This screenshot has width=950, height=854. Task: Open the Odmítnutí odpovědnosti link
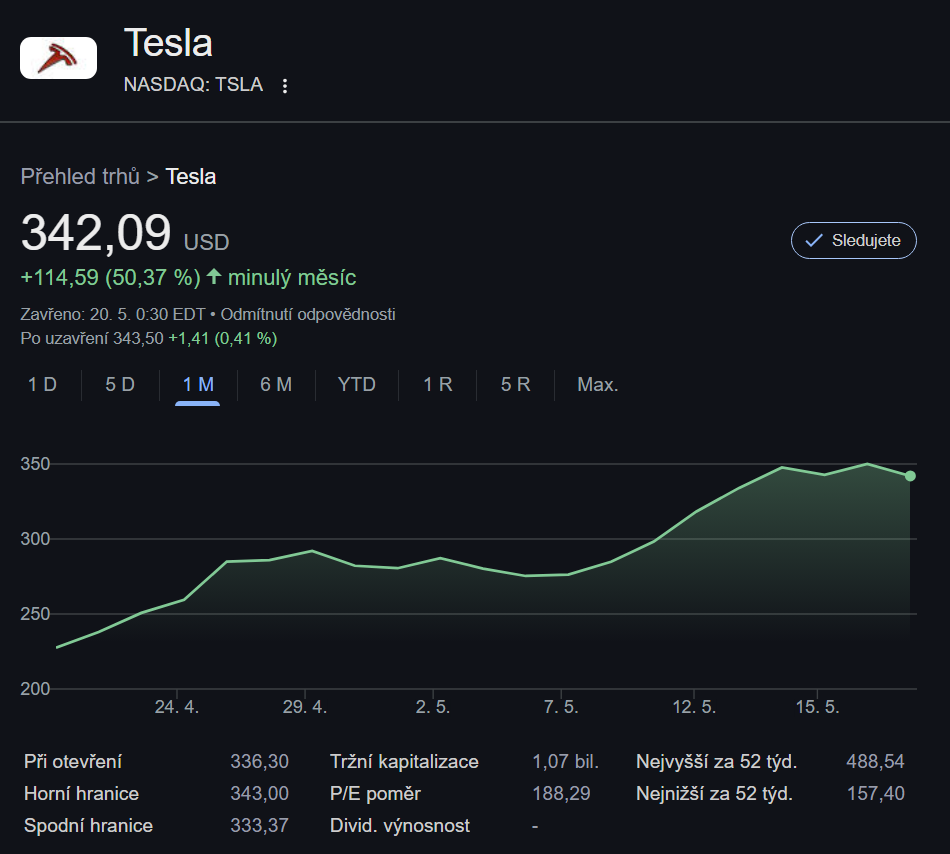308,314
